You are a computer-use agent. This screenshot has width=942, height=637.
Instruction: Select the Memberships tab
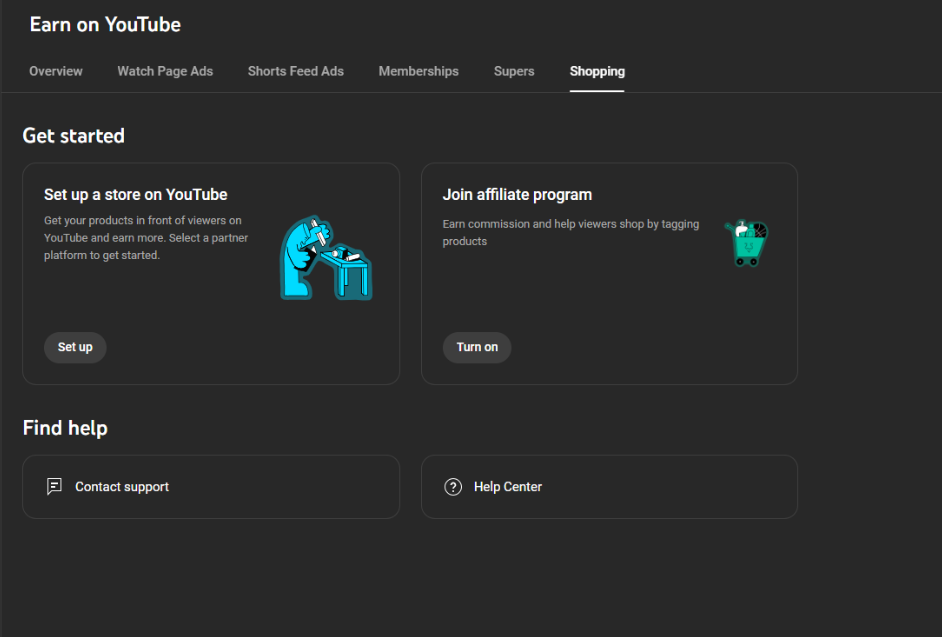pos(419,72)
